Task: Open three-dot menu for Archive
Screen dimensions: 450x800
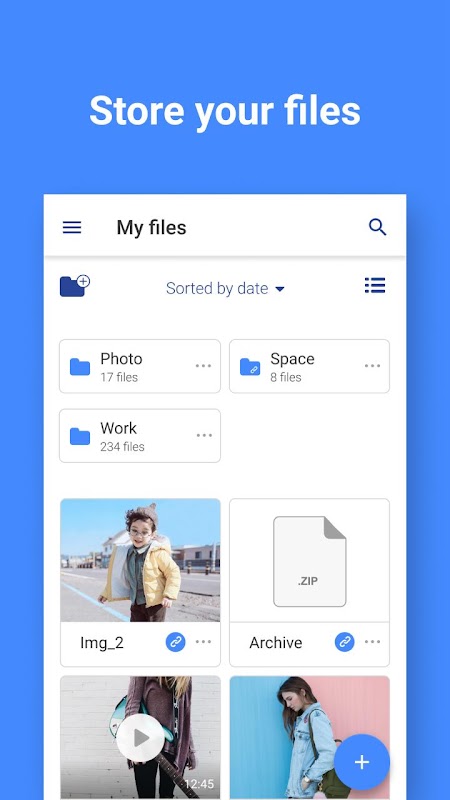Action: (372, 642)
